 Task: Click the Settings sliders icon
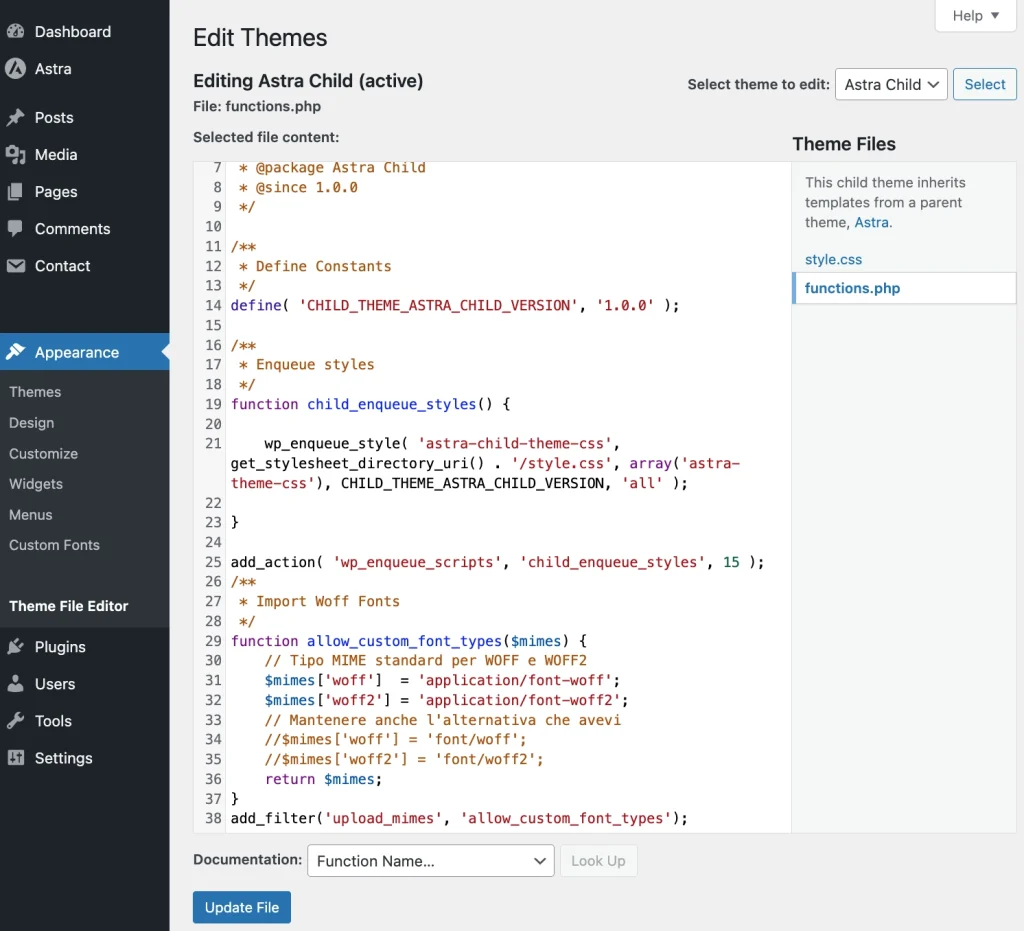[x=16, y=758]
